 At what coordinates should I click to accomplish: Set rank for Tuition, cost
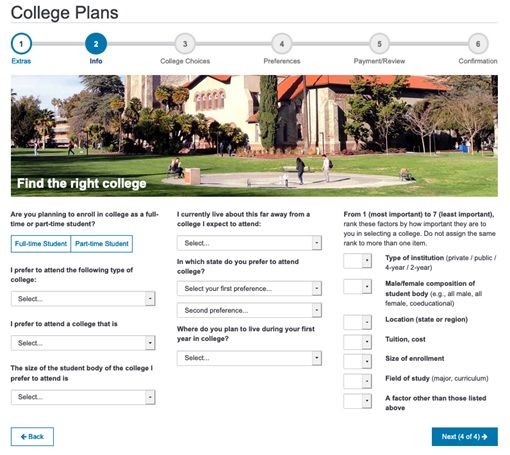click(357, 342)
